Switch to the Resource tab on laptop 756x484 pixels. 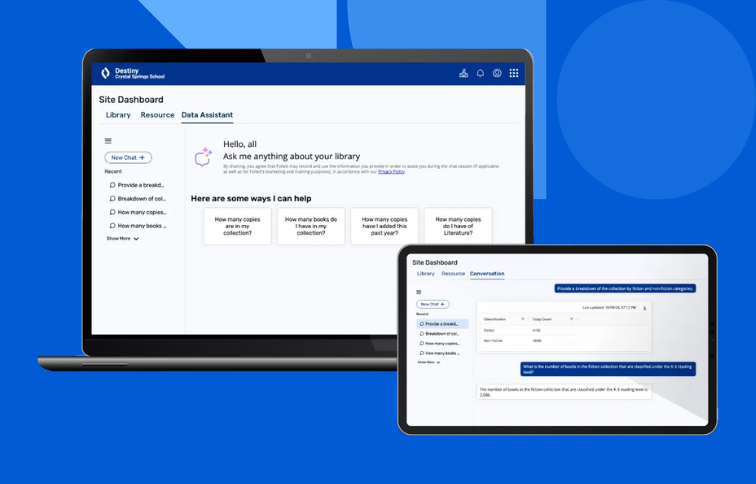pos(157,115)
